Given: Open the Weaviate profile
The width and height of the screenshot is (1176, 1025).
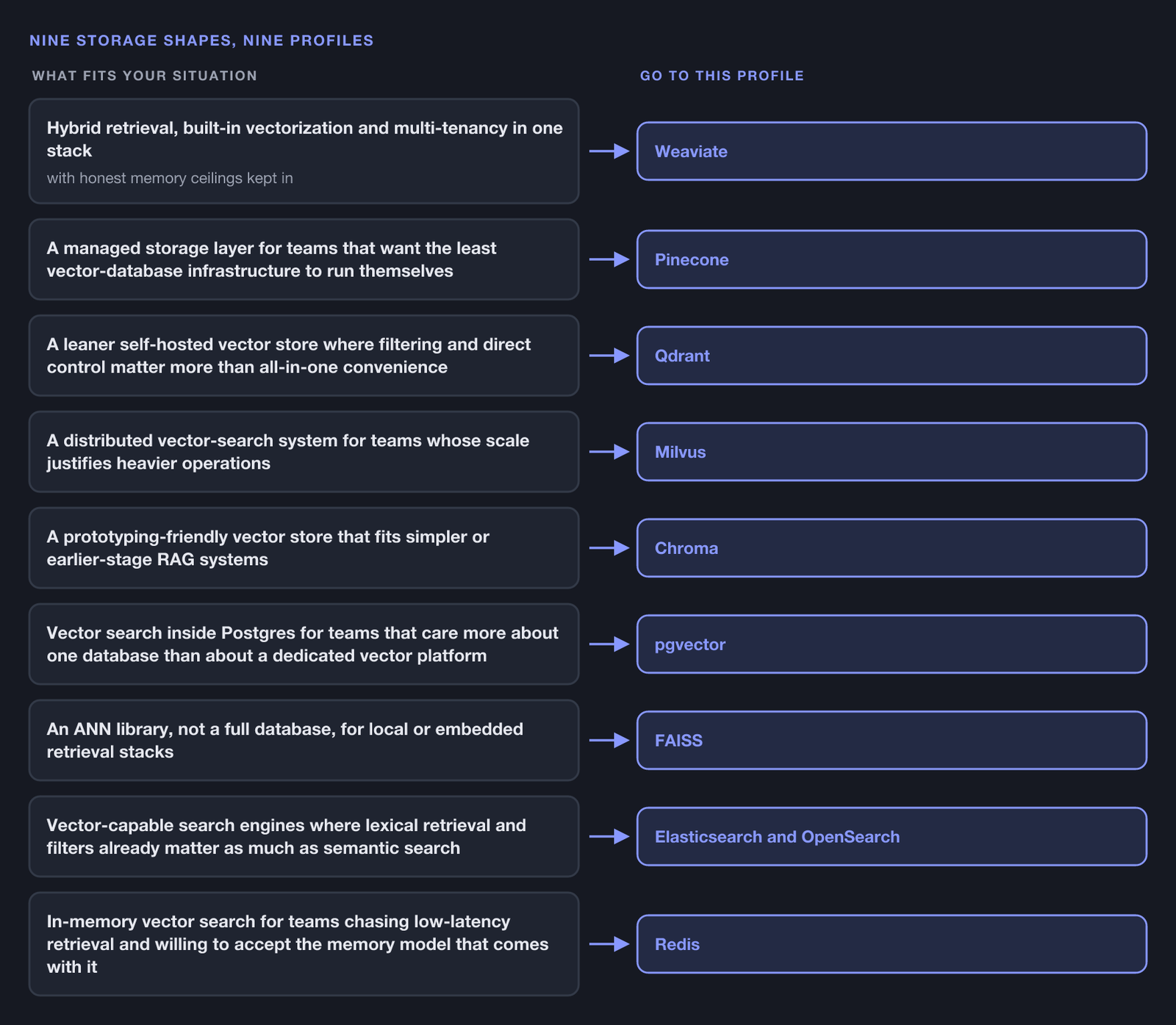Looking at the screenshot, I should tap(892, 151).
